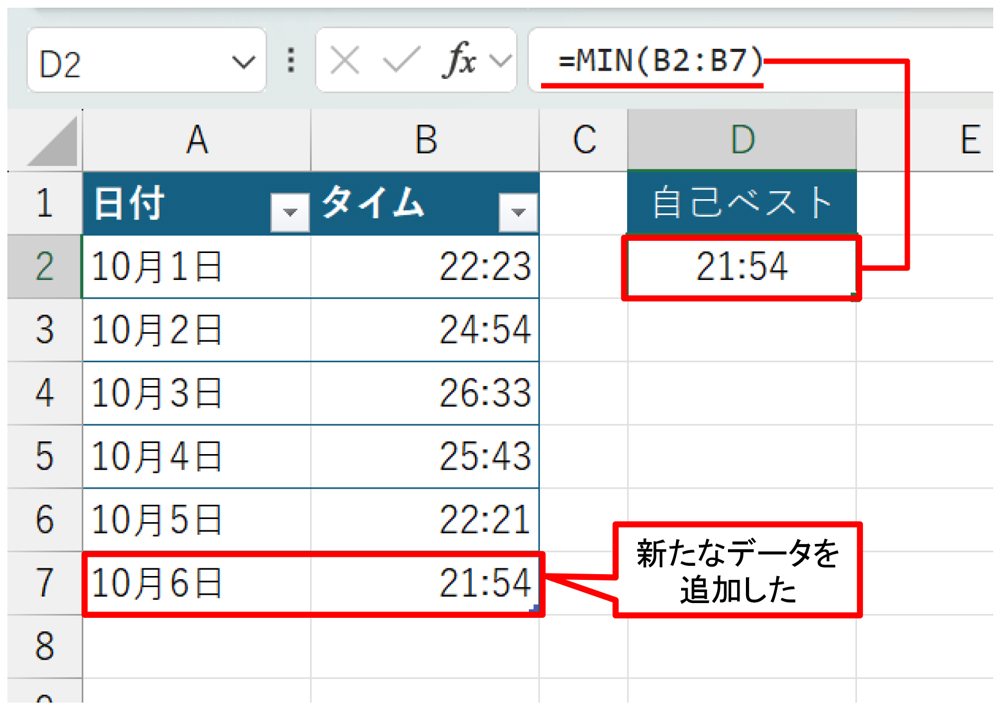Select the cell 10月1日
This screenshot has height=709, width=1000.
196,267
